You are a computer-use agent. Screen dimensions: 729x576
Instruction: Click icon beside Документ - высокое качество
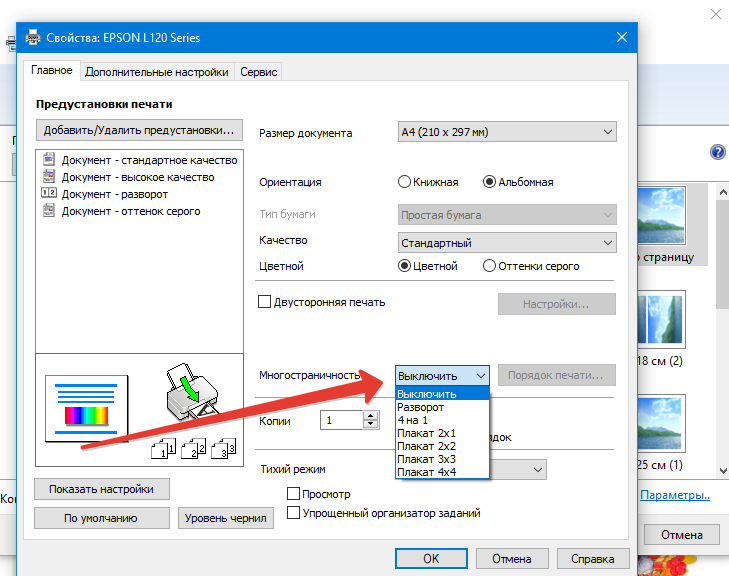[x=49, y=176]
